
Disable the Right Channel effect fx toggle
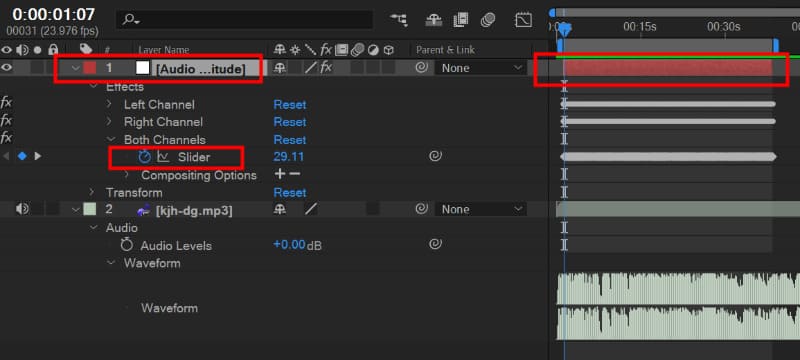6,121
